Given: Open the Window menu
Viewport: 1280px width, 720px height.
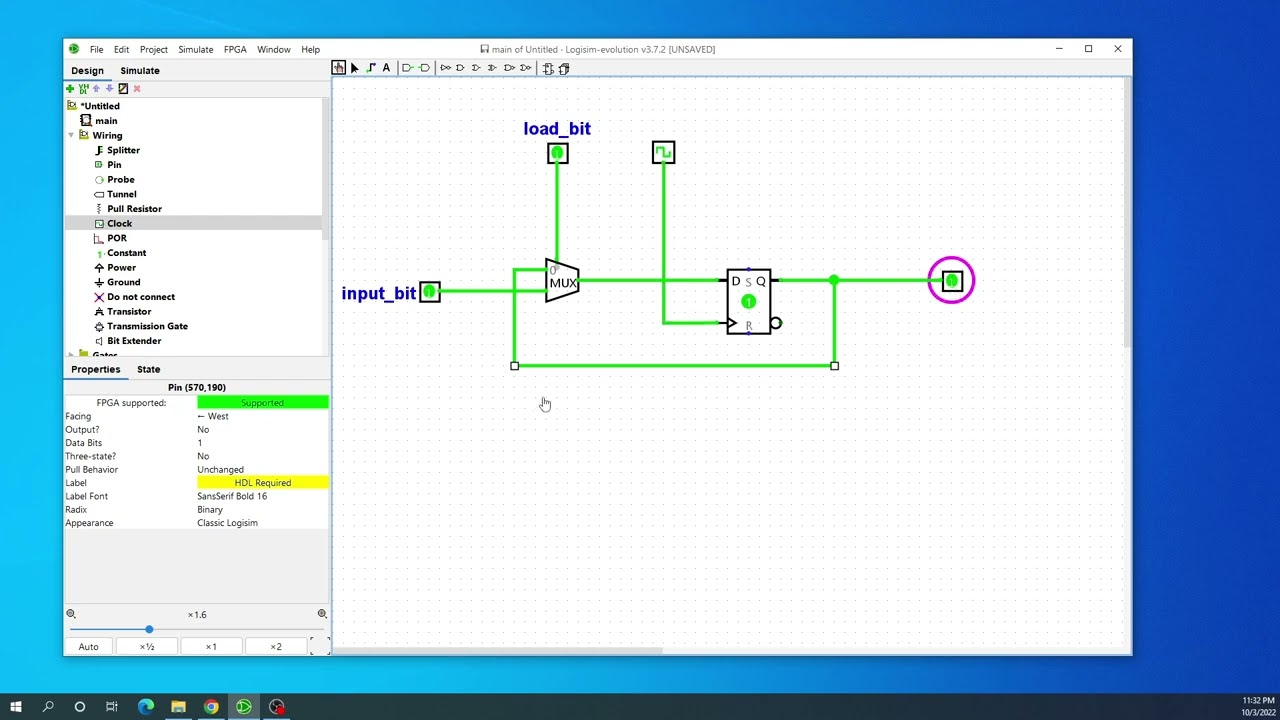Looking at the screenshot, I should (x=273, y=49).
